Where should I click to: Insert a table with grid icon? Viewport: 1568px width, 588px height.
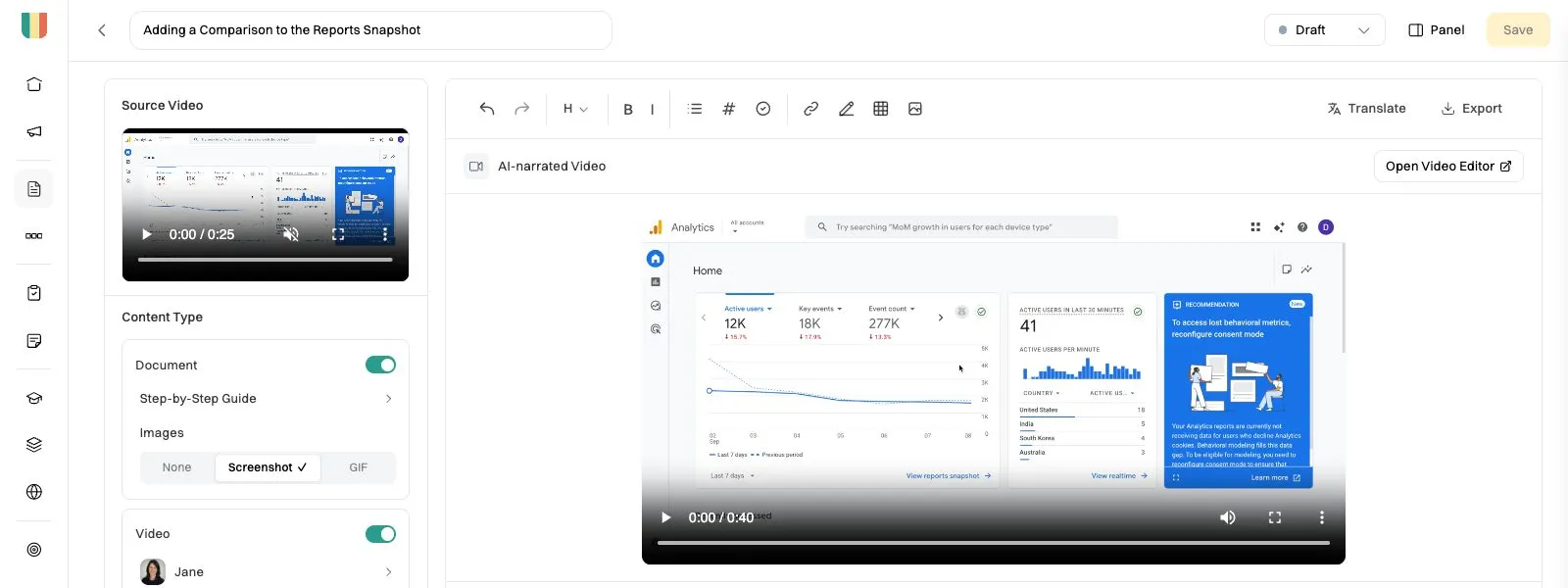pos(881,109)
